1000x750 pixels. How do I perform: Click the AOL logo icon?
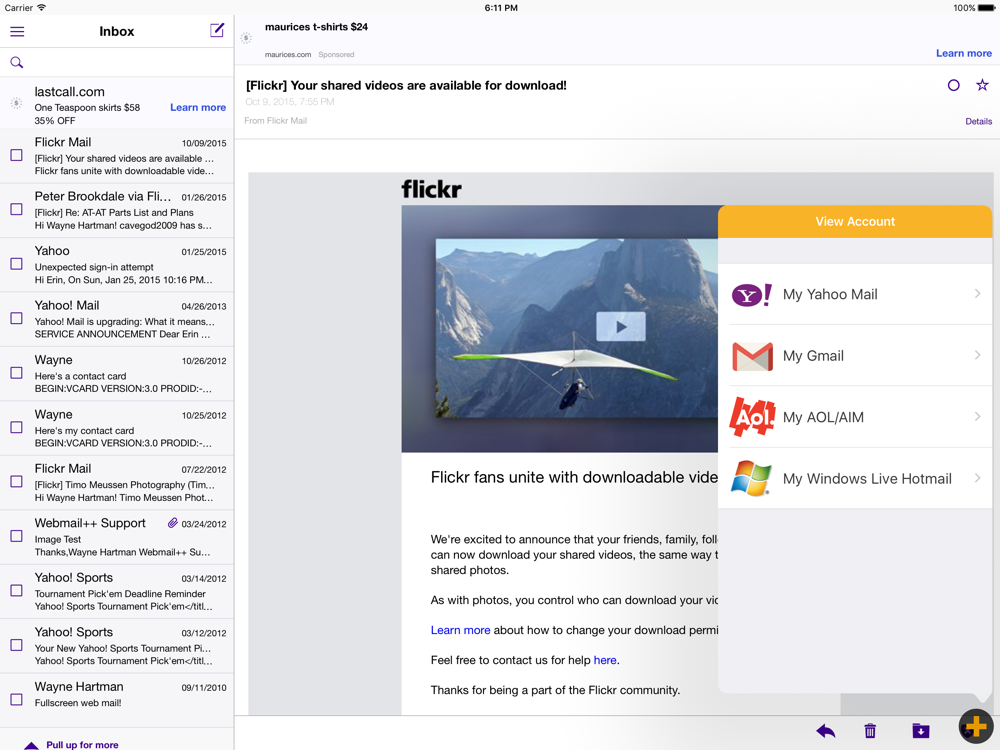[753, 417]
